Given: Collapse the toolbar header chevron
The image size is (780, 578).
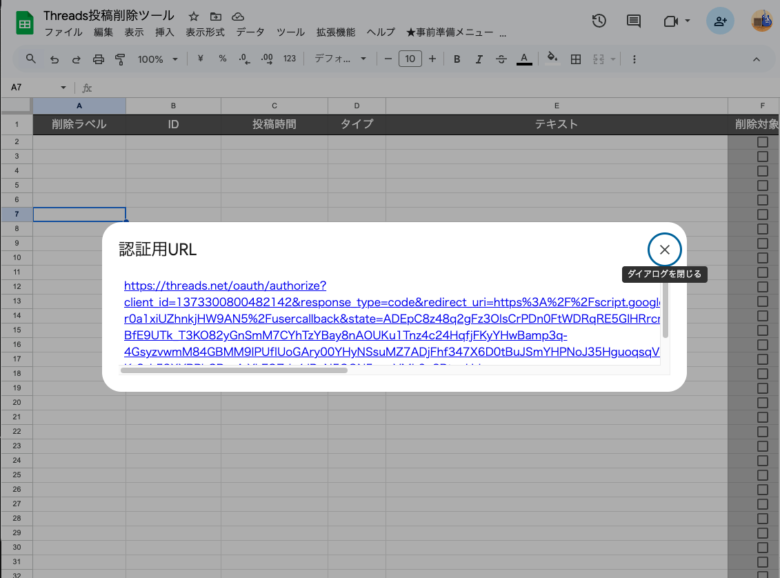Looking at the screenshot, I should coord(756,59).
